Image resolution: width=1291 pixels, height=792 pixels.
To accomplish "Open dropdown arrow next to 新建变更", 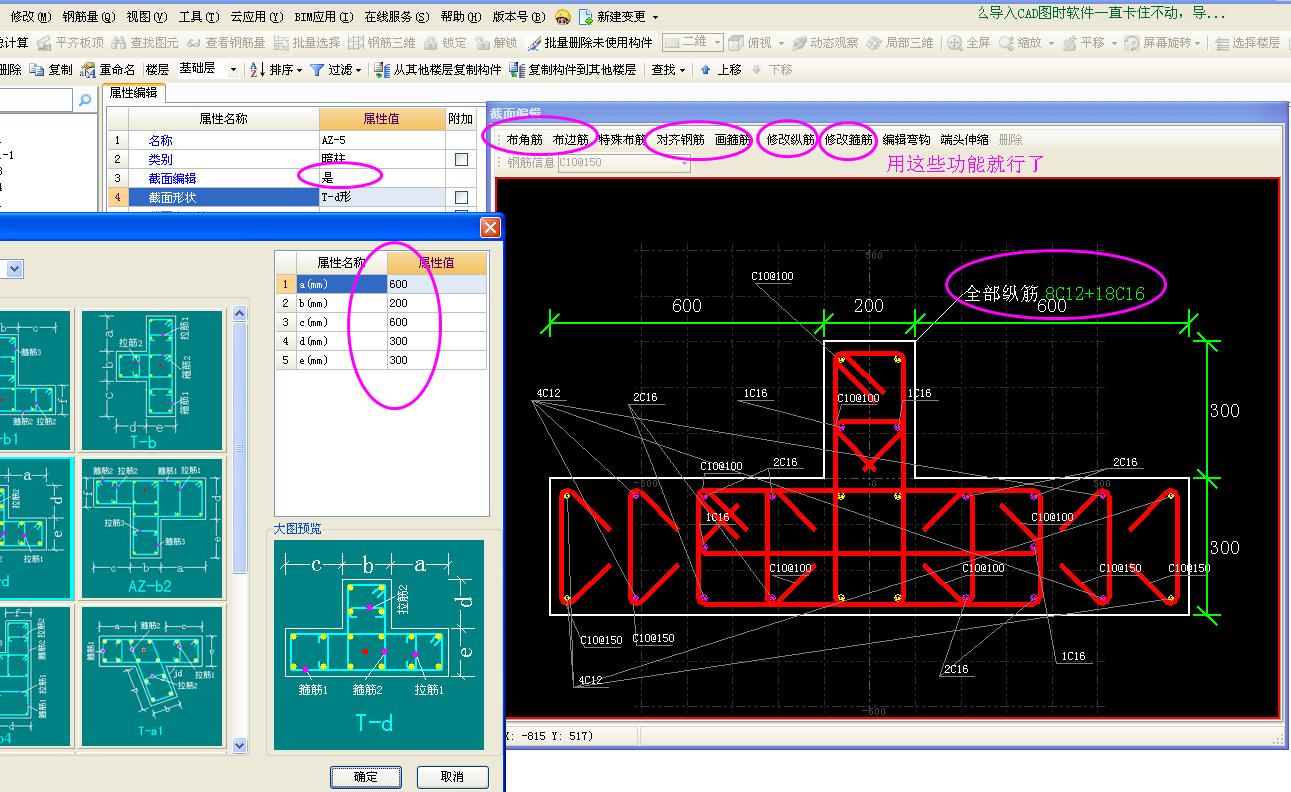I will pos(655,17).
